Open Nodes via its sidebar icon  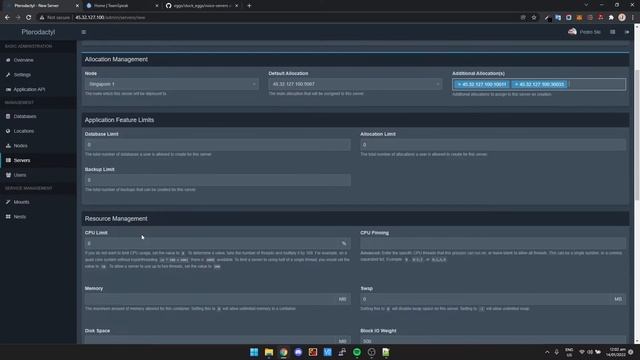click(8, 146)
